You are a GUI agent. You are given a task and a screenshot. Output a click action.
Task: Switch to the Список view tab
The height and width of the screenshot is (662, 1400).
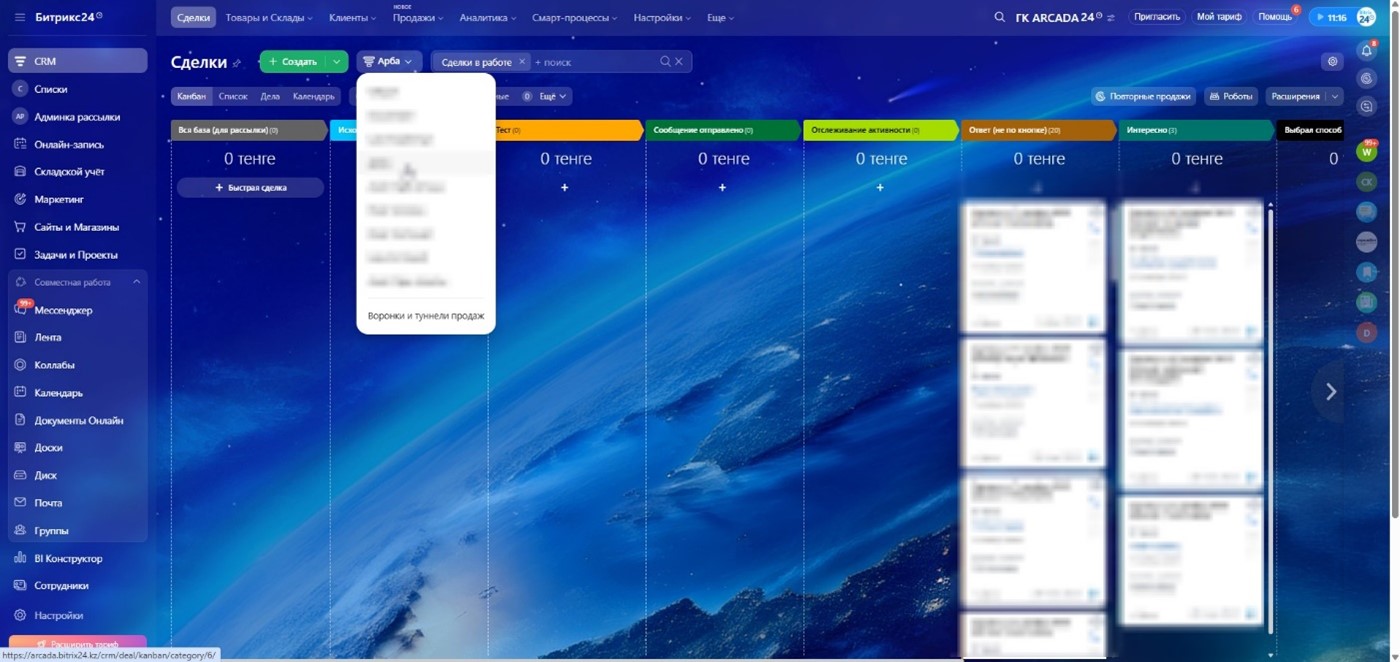[233, 96]
